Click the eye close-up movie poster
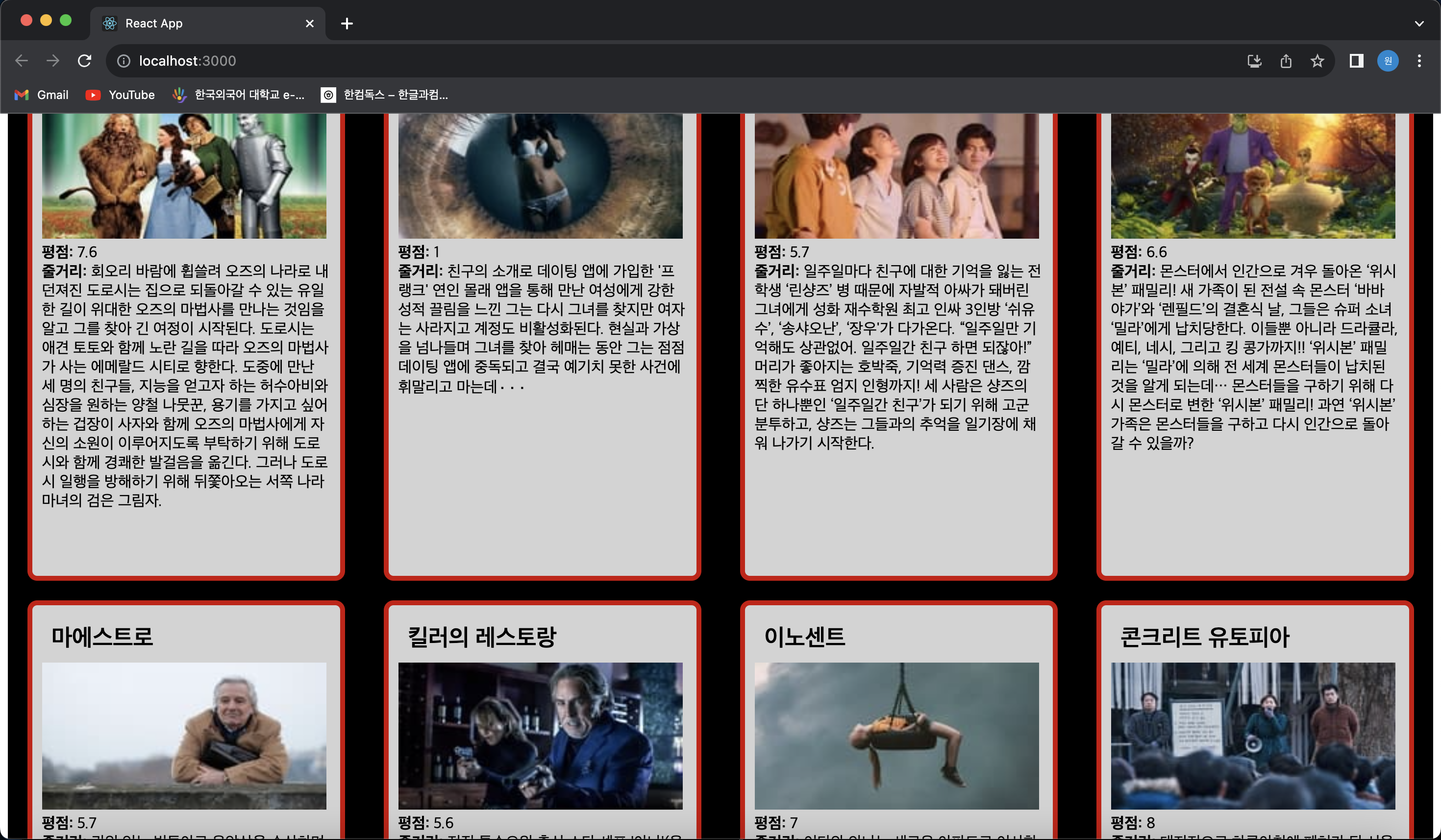The height and width of the screenshot is (840, 1441). [x=540, y=175]
